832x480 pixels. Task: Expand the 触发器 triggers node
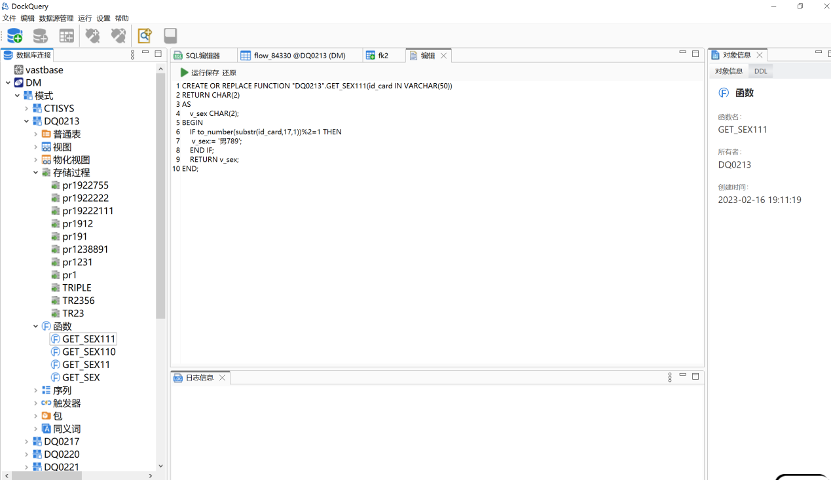tap(36, 403)
